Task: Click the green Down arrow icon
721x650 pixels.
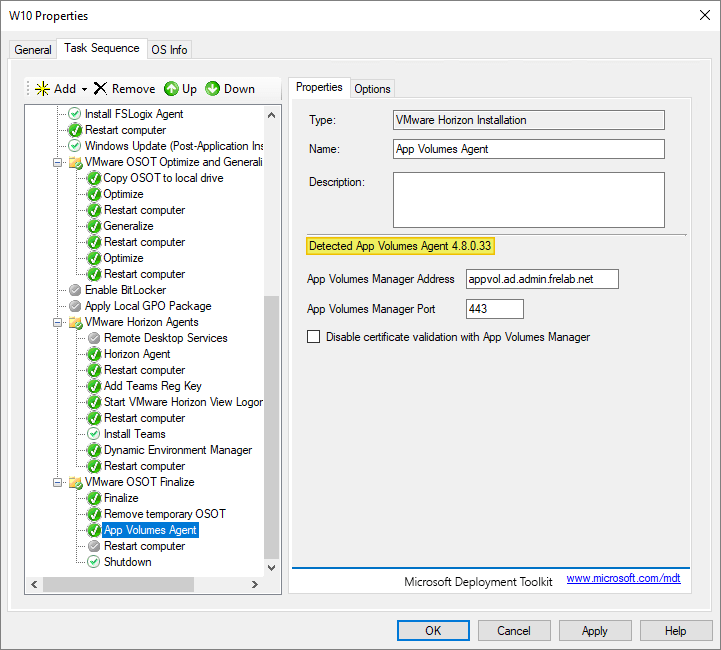Action: click(x=213, y=89)
